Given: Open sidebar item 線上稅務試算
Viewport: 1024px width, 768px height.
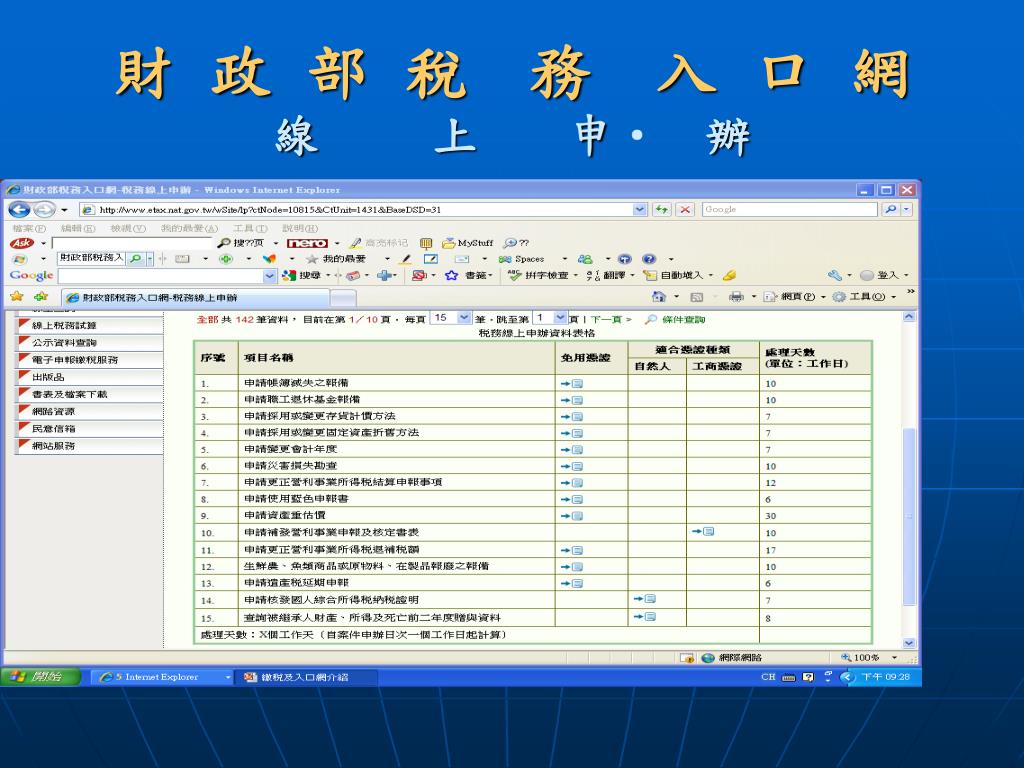Looking at the screenshot, I should pos(89,325).
